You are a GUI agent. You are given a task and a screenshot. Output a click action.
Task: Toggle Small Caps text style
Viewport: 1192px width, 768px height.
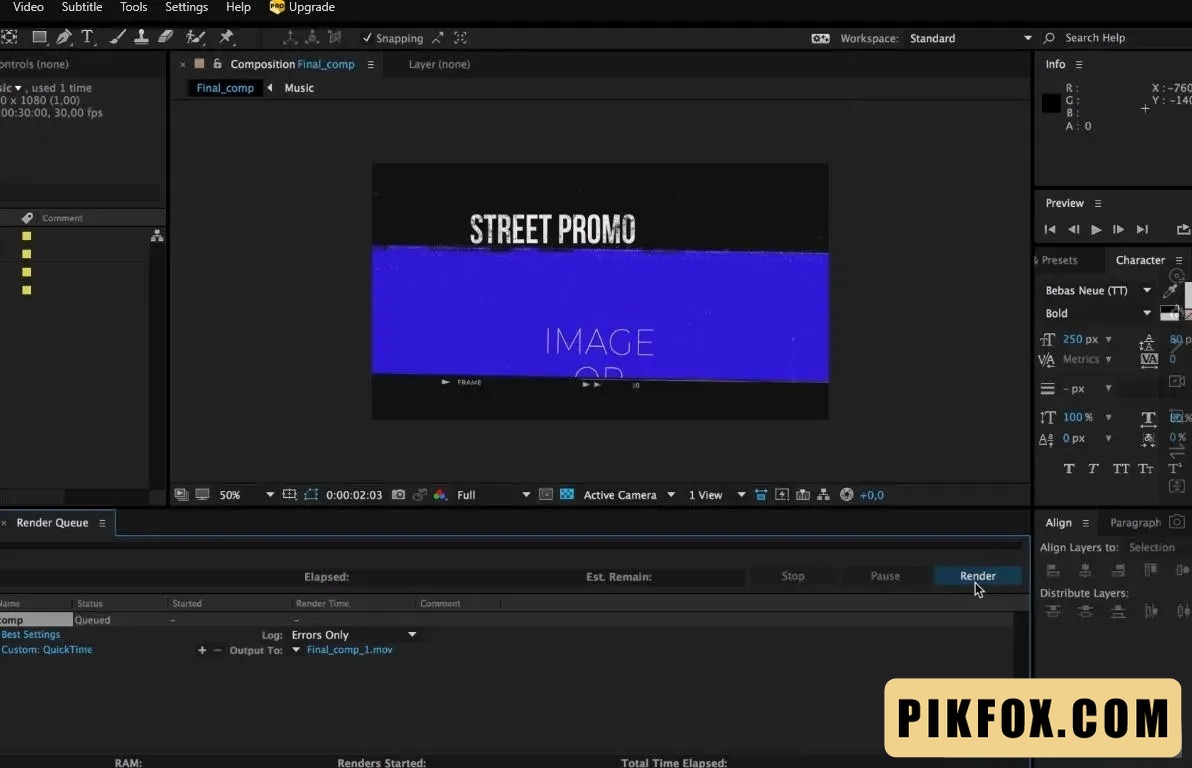1146,468
